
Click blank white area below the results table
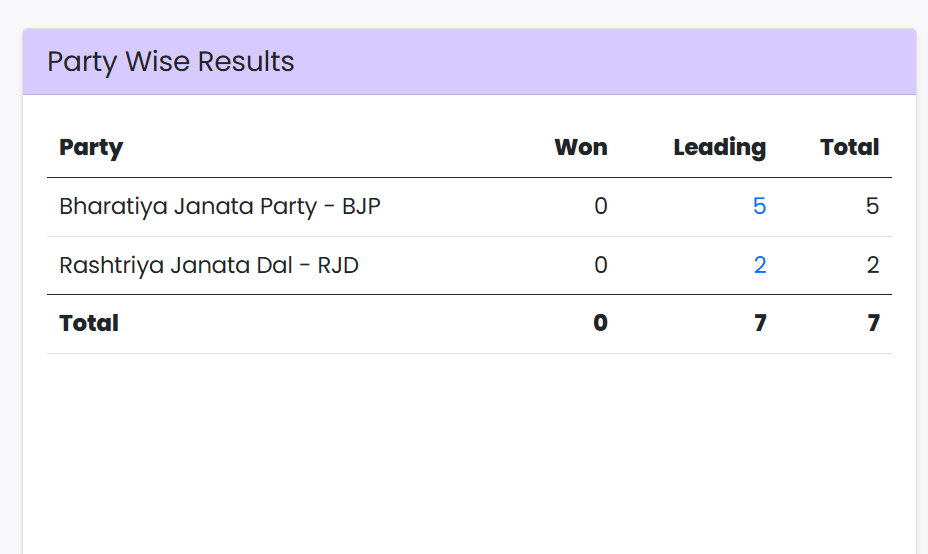(468, 450)
